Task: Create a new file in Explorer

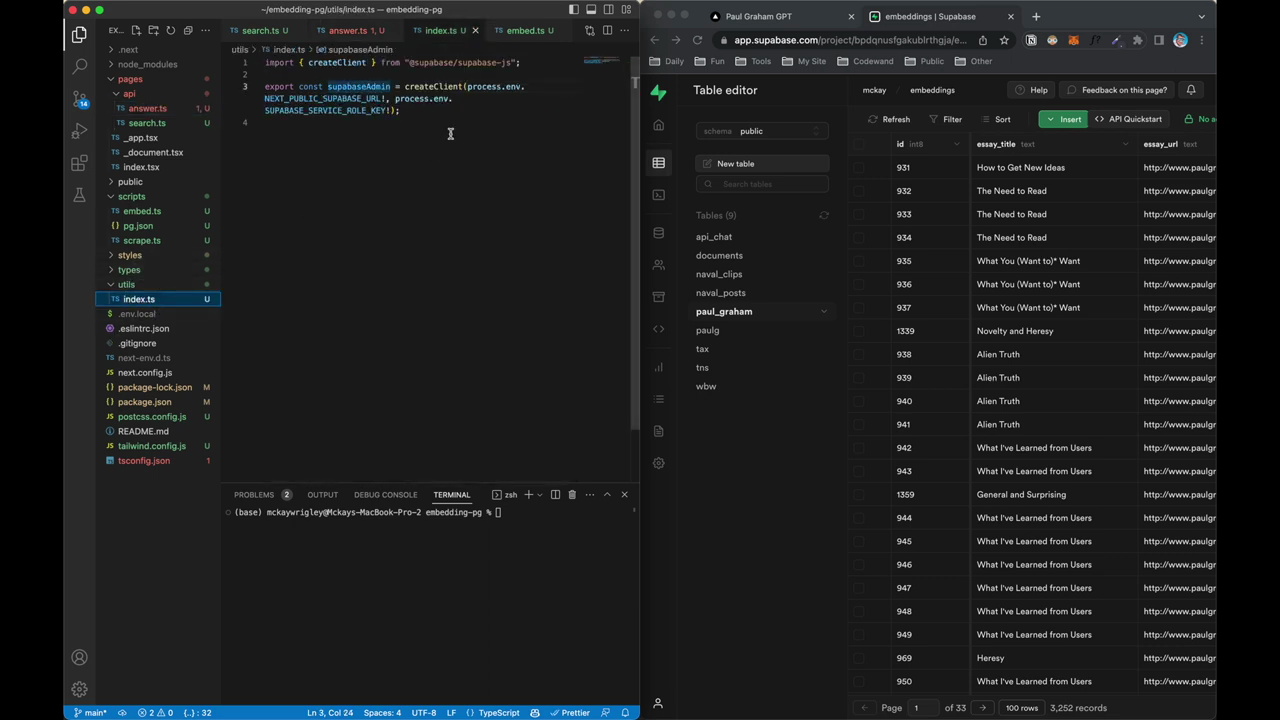Action: 136,30
